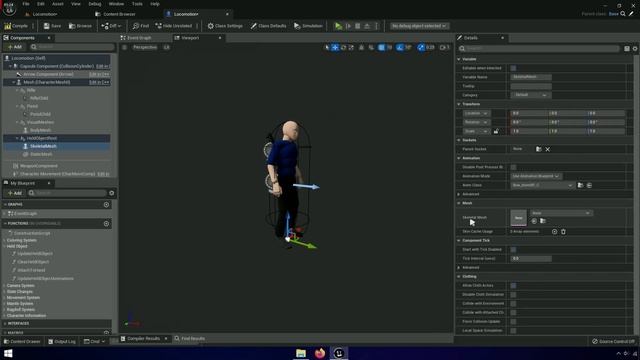Activate the translate gizmo tool in viewport
This screenshot has width=640, height=360.
tap(335, 47)
